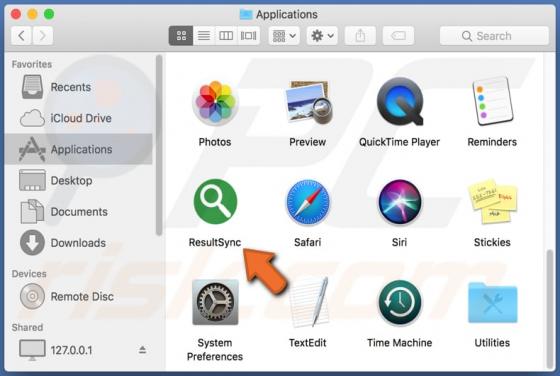Select Remote Disc under Devices

coord(79,297)
